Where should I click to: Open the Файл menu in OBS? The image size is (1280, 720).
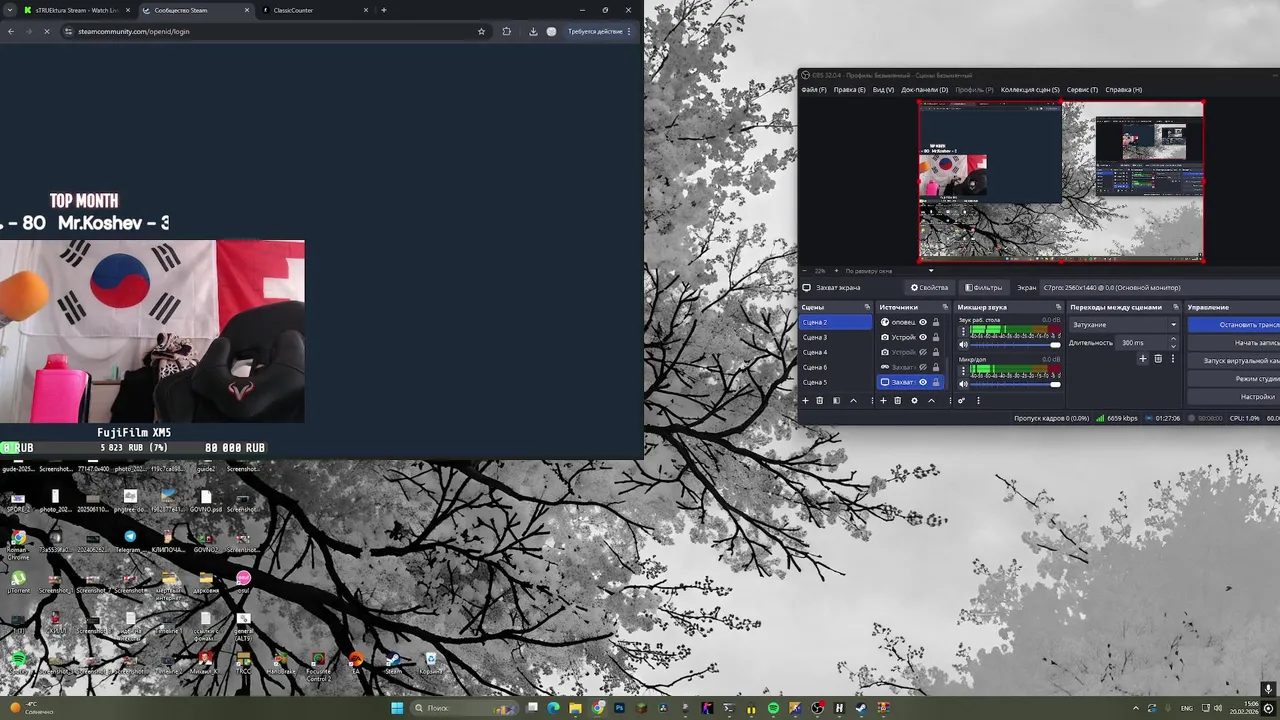[x=814, y=90]
